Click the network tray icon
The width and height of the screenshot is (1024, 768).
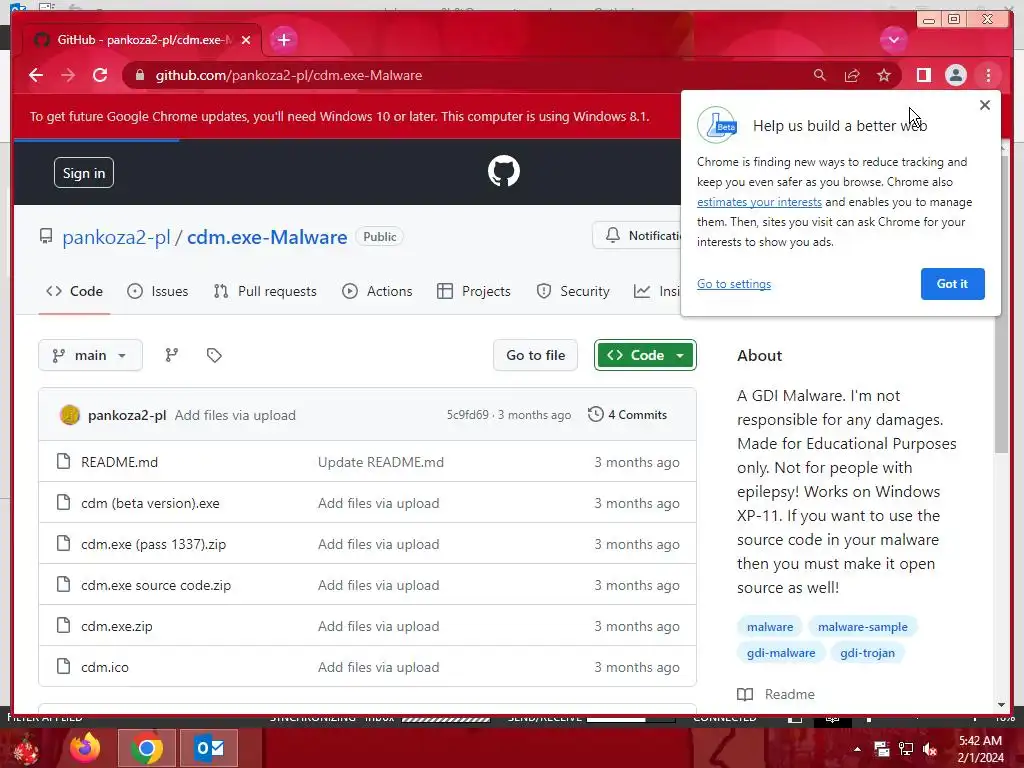[x=906, y=749]
